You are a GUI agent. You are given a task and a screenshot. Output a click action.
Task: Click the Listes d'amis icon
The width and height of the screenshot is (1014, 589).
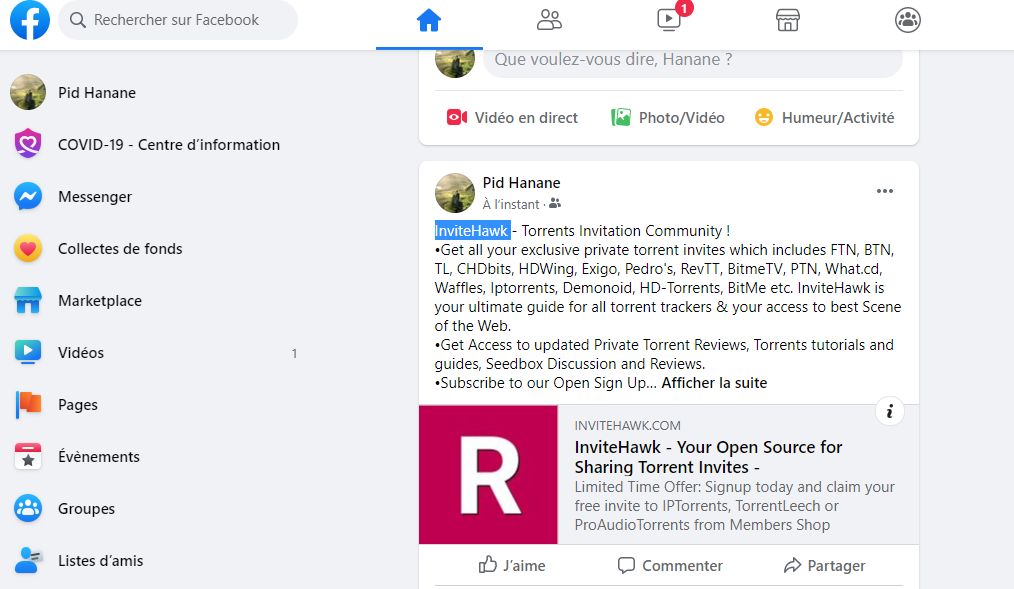coord(28,561)
